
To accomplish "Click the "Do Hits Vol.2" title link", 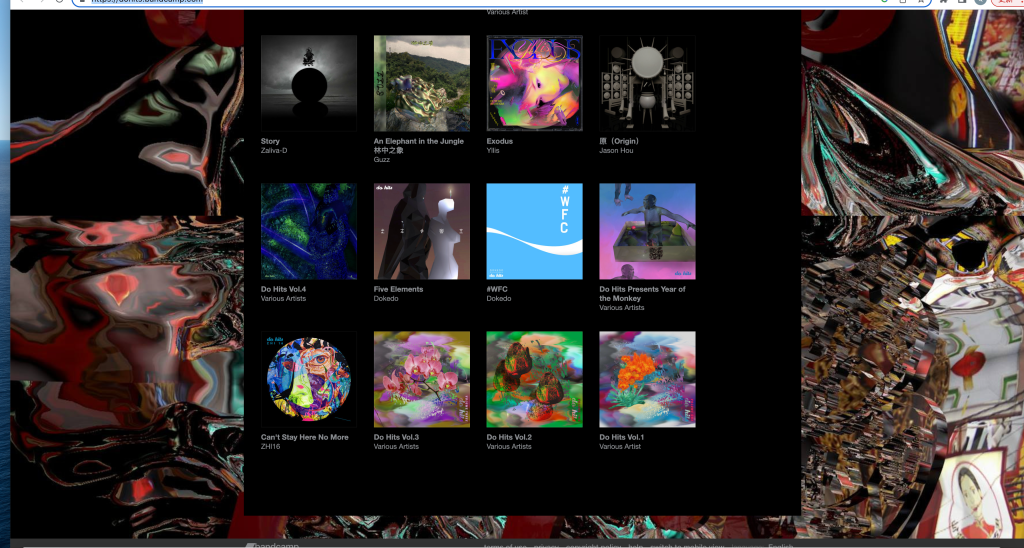I will (x=509, y=438).
